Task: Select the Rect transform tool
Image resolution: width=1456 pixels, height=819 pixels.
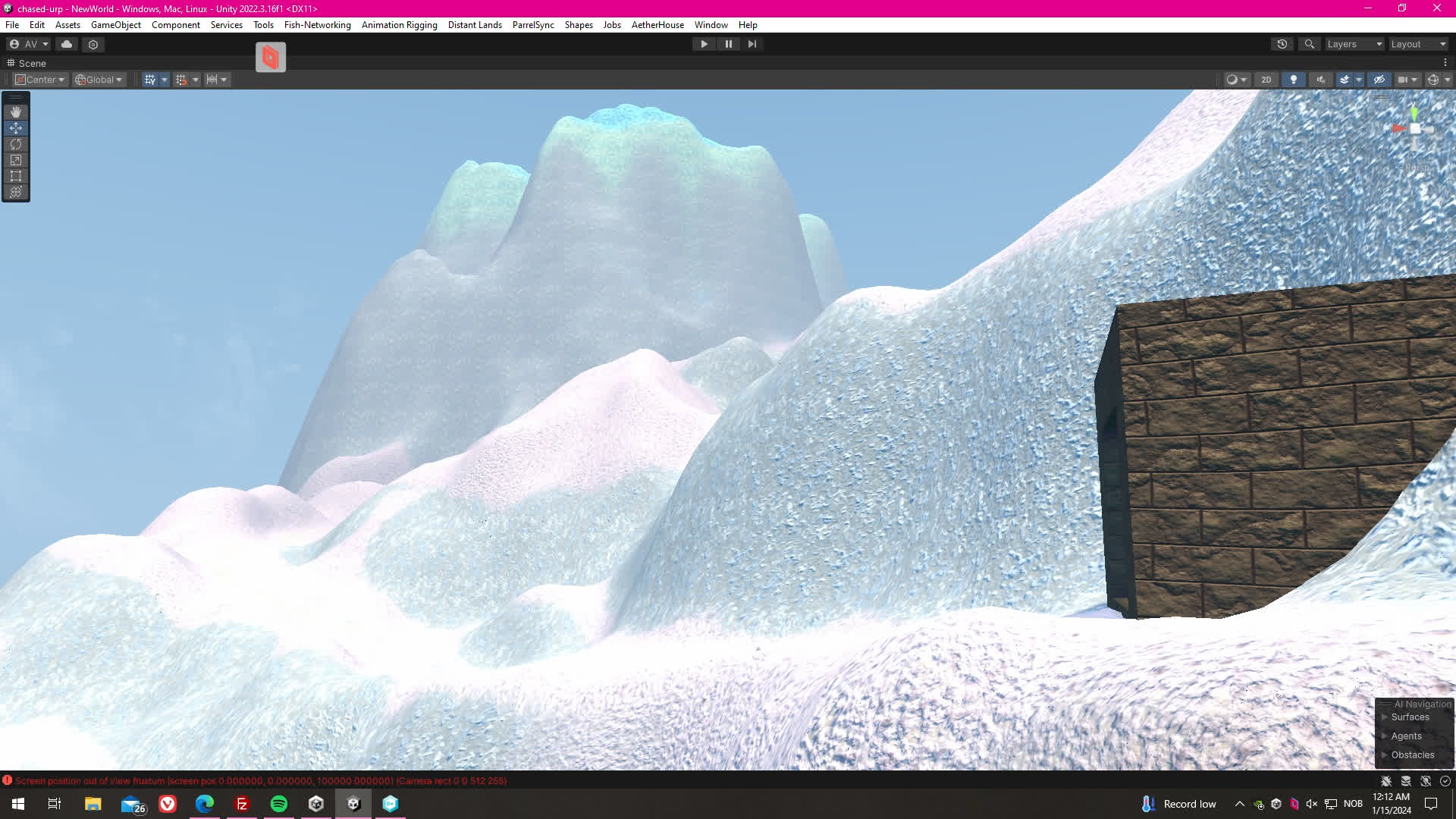Action: tap(16, 176)
